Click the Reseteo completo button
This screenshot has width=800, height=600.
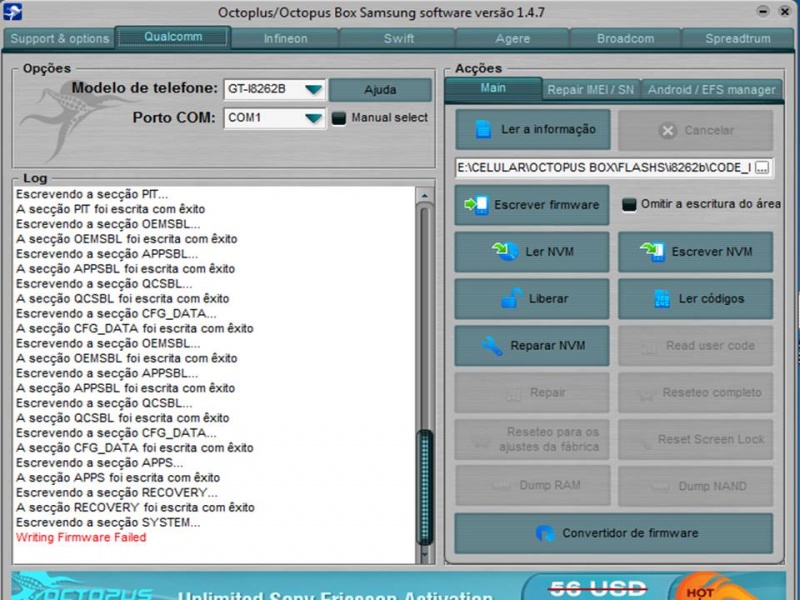click(695, 393)
